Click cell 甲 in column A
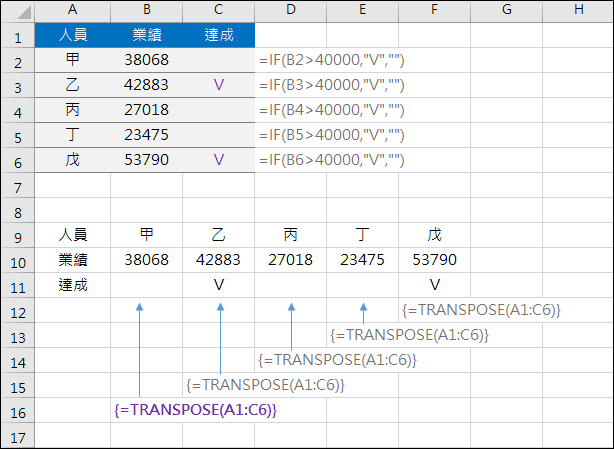This screenshot has width=614, height=449. click(73, 60)
